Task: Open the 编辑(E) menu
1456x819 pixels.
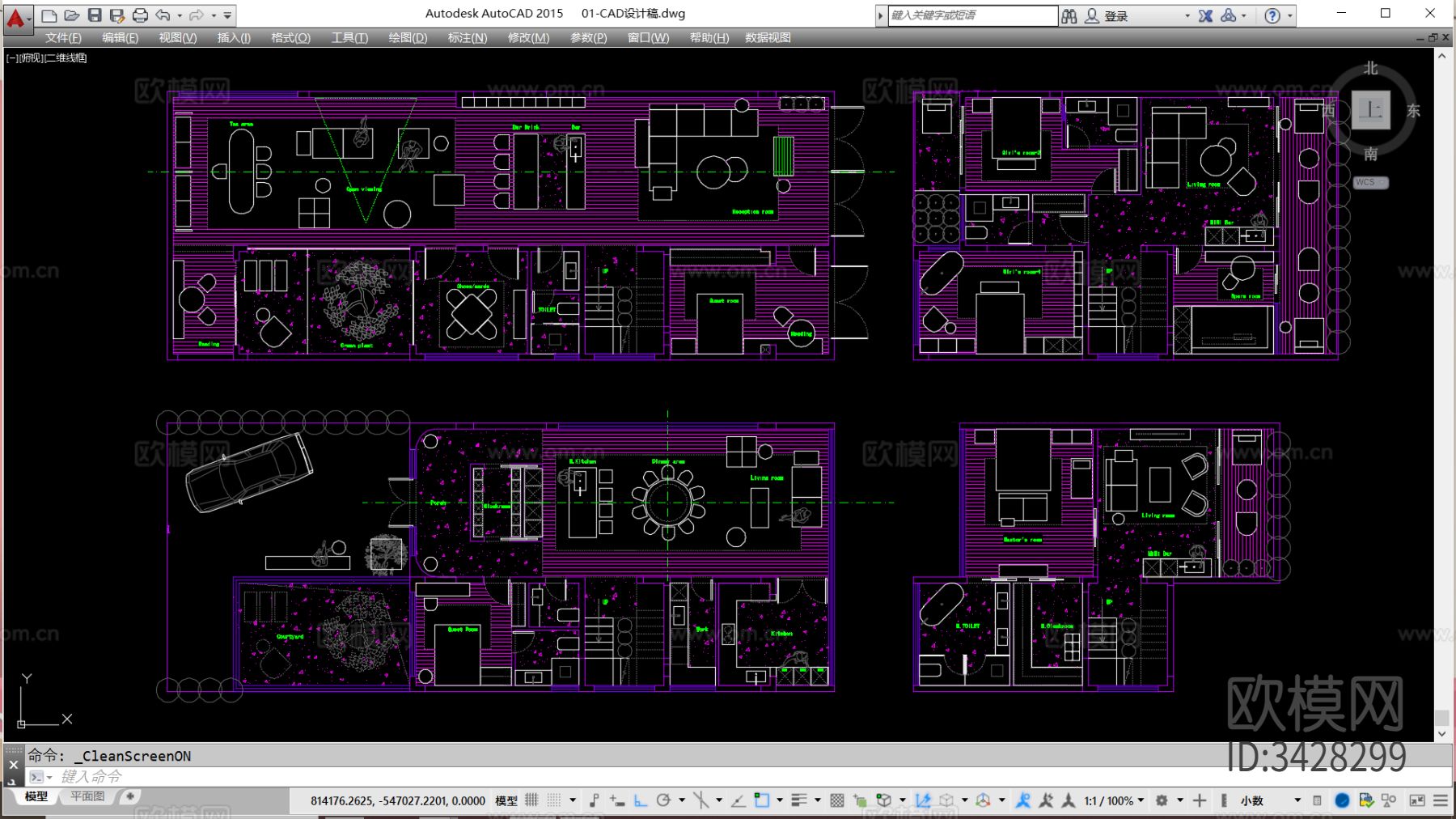Action: coord(120,38)
